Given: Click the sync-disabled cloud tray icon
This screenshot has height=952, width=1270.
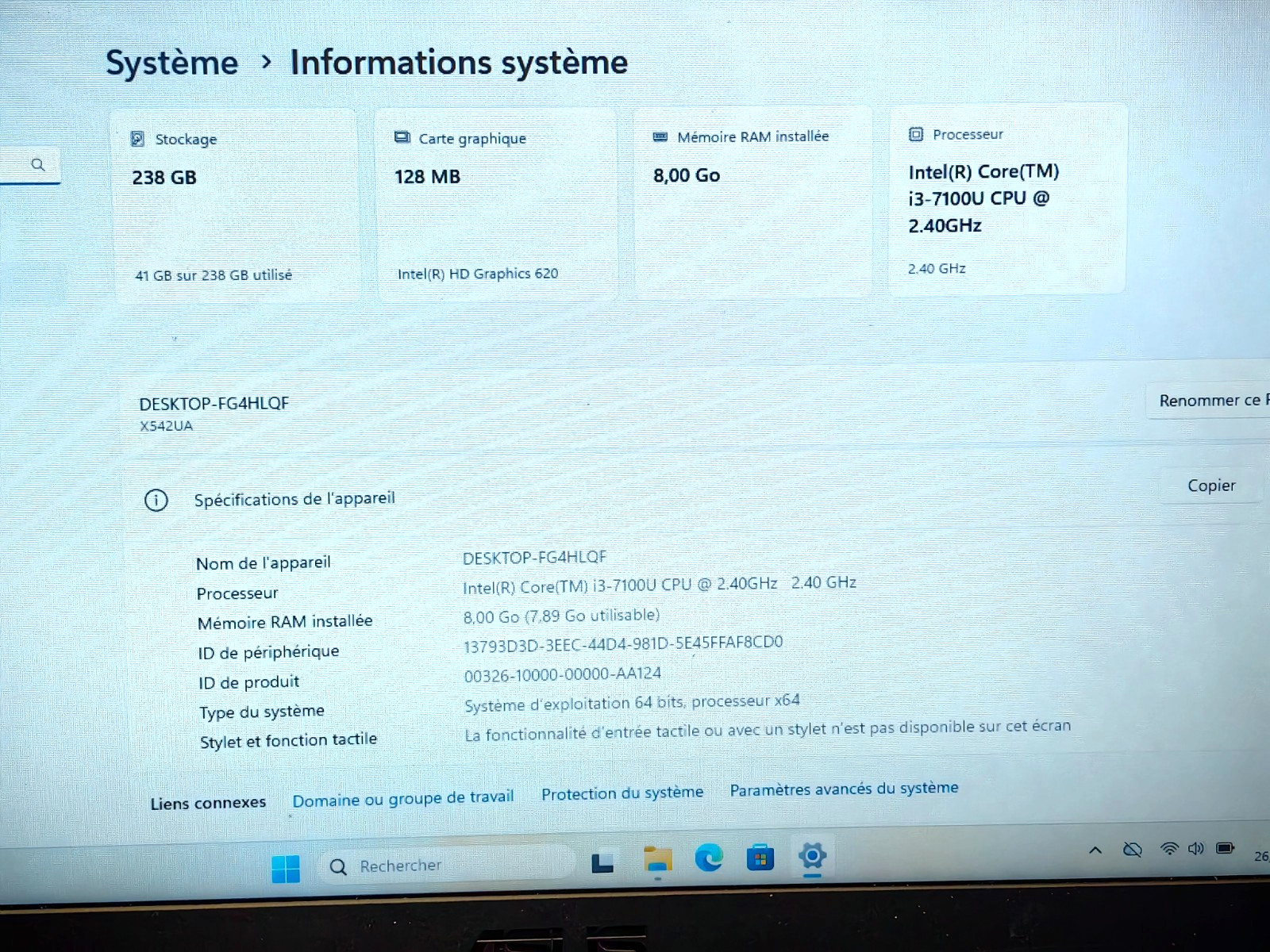Looking at the screenshot, I should tap(1133, 850).
